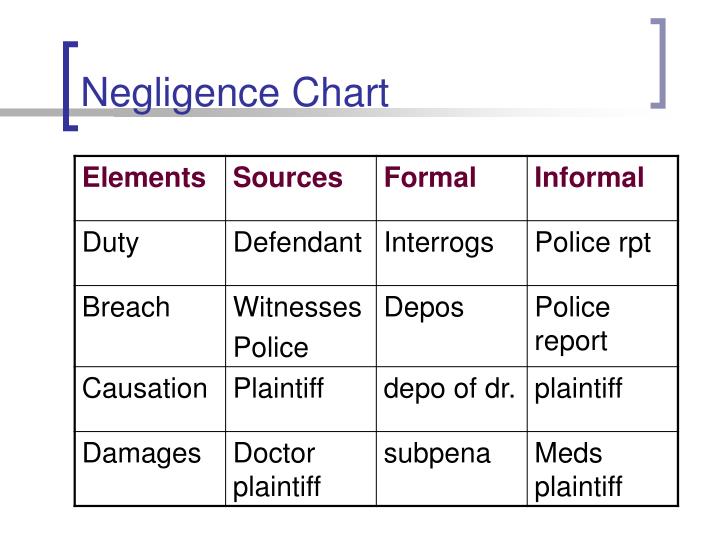Click the word Witnesses in the table

pos(297,308)
